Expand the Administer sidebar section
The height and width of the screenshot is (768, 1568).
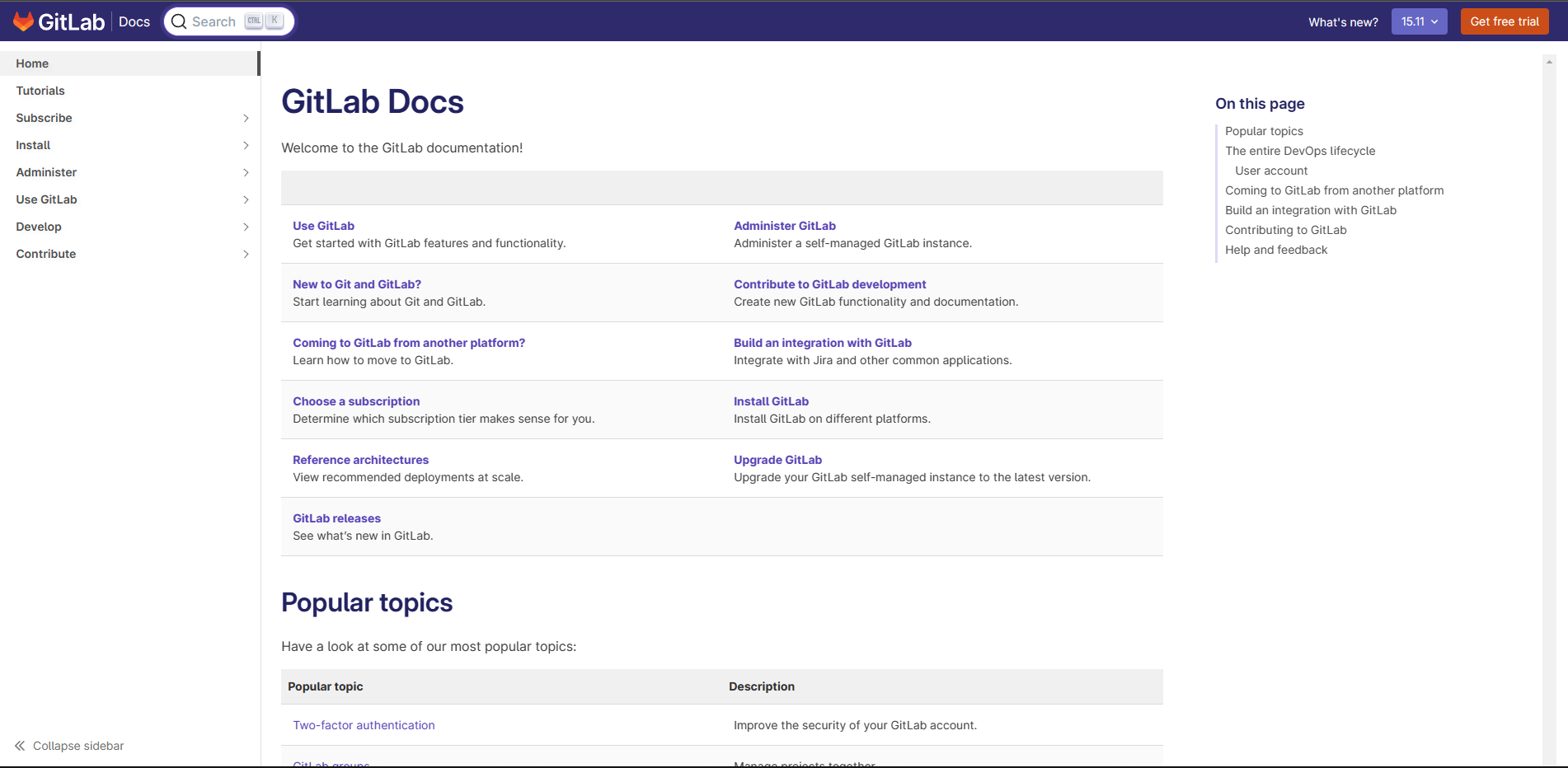point(246,172)
